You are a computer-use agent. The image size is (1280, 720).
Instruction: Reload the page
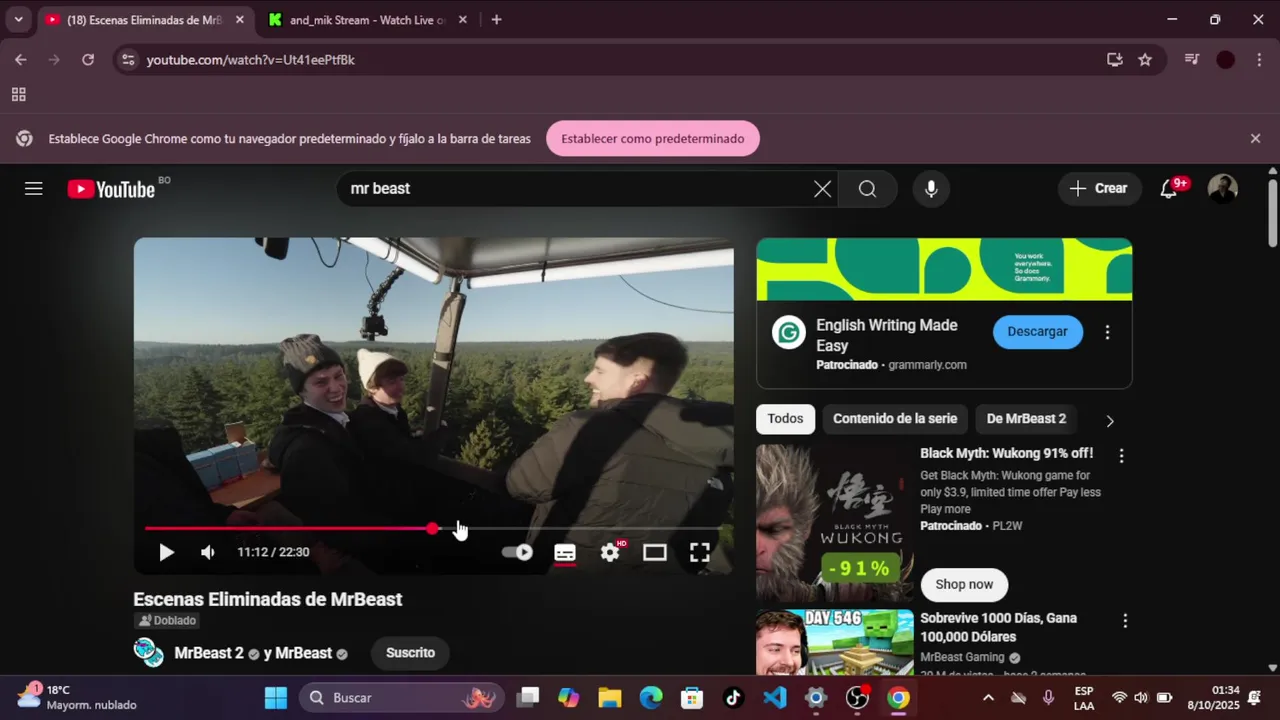coord(88,60)
